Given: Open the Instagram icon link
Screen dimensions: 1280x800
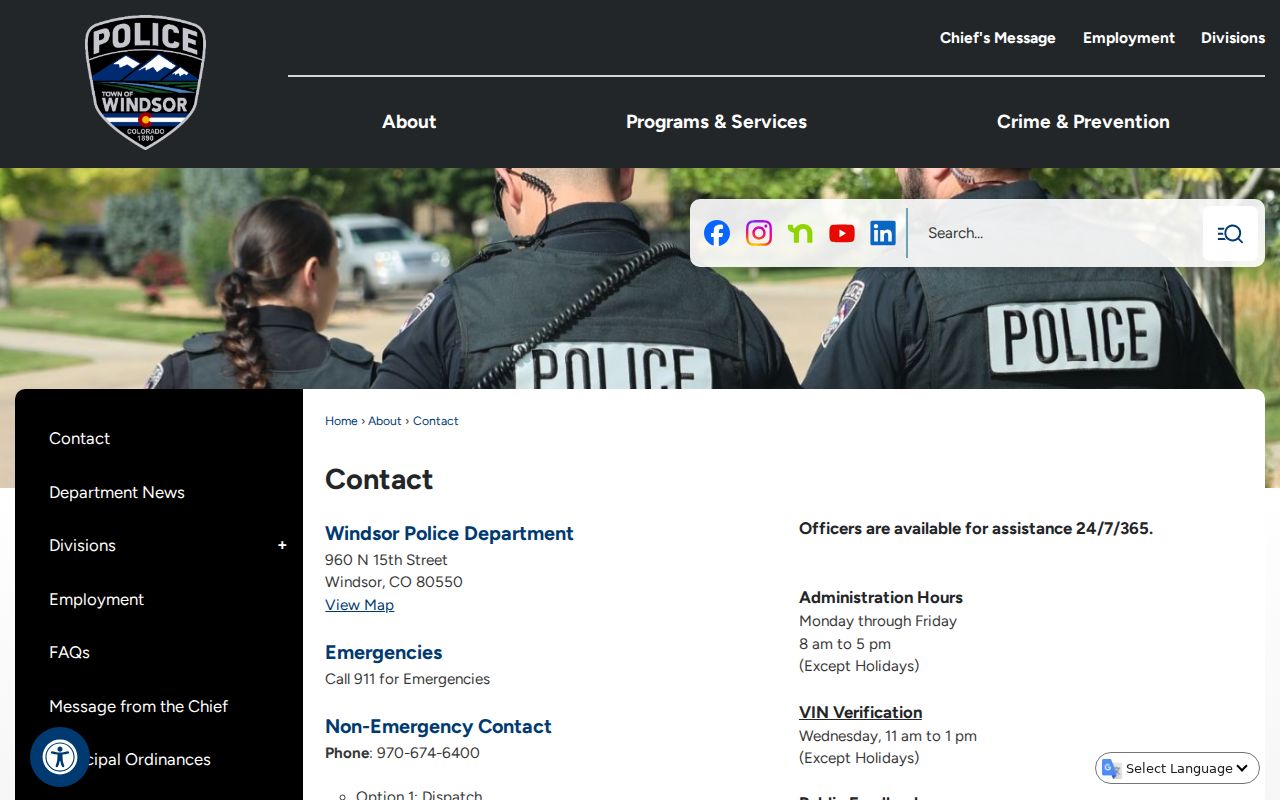Looking at the screenshot, I should pos(759,233).
